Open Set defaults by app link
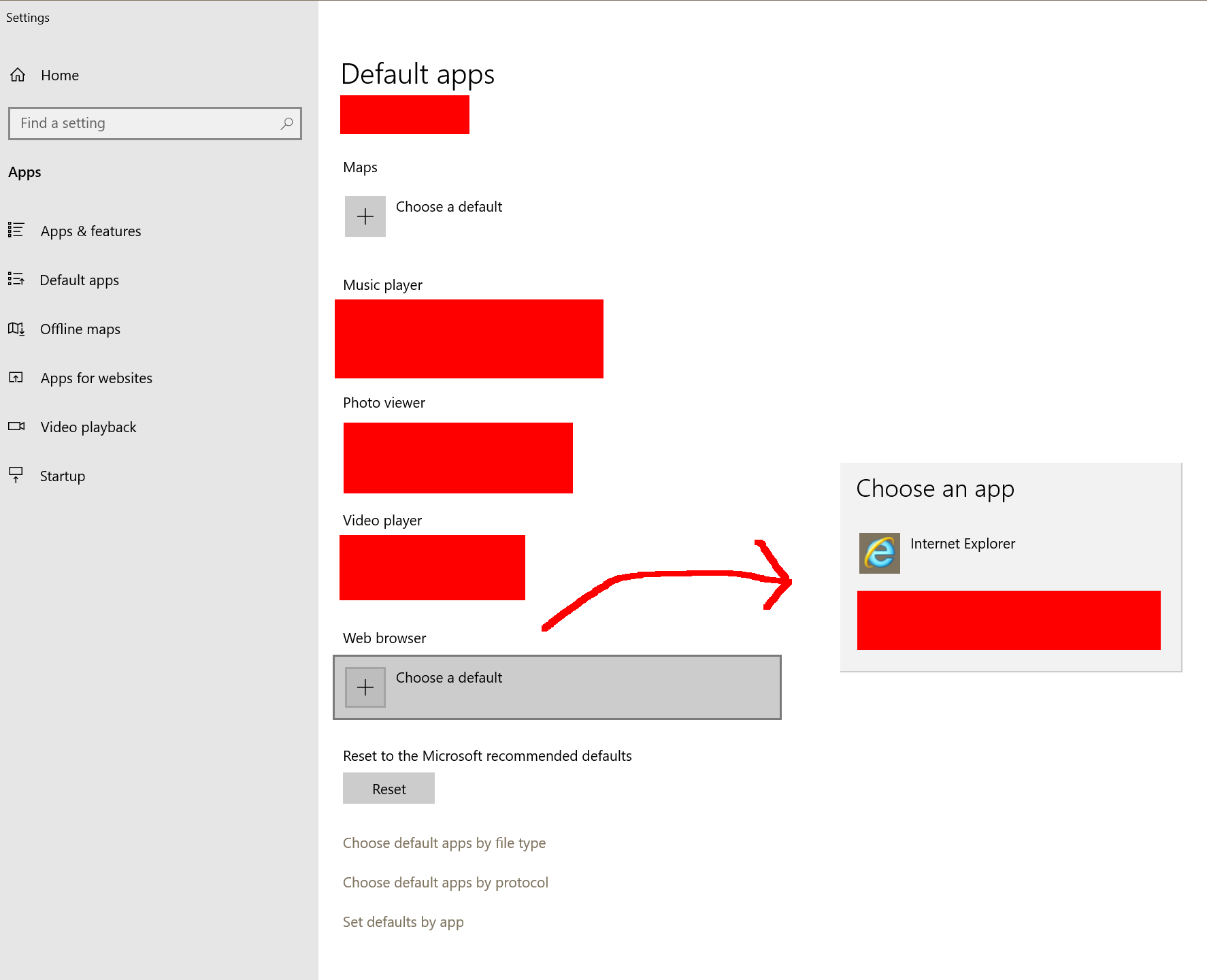 pos(403,921)
